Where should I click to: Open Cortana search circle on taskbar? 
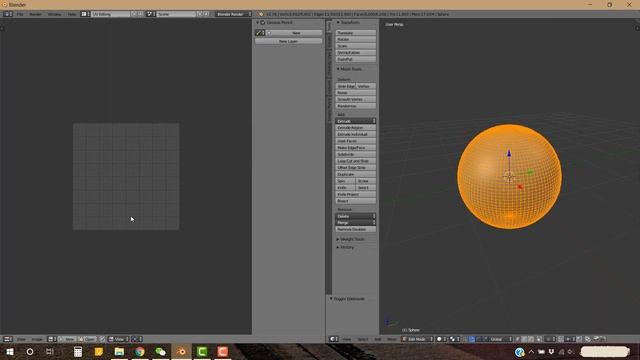pos(30,351)
